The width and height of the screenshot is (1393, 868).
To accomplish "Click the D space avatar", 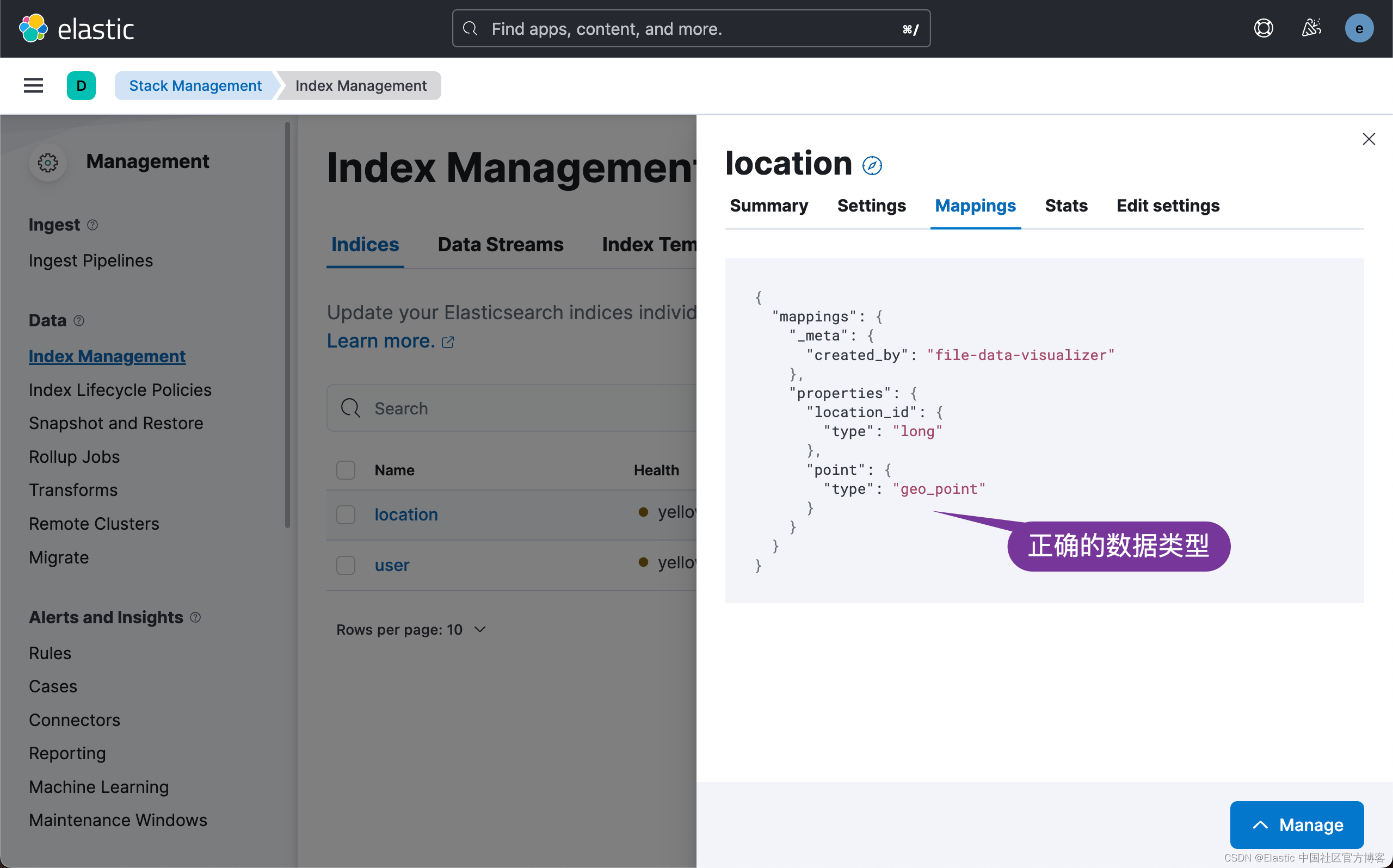I will (81, 85).
